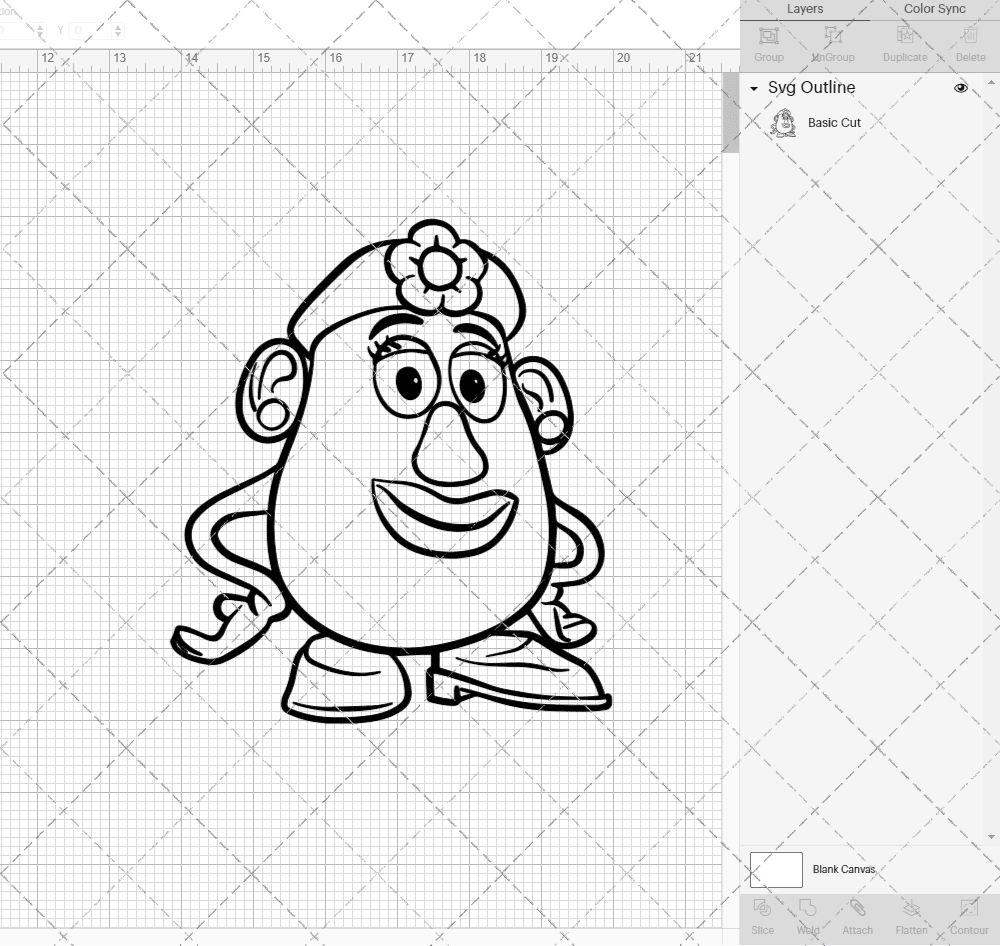1000x946 pixels.
Task: Increase Y value with the stepper up arrow
Action: 117,26
